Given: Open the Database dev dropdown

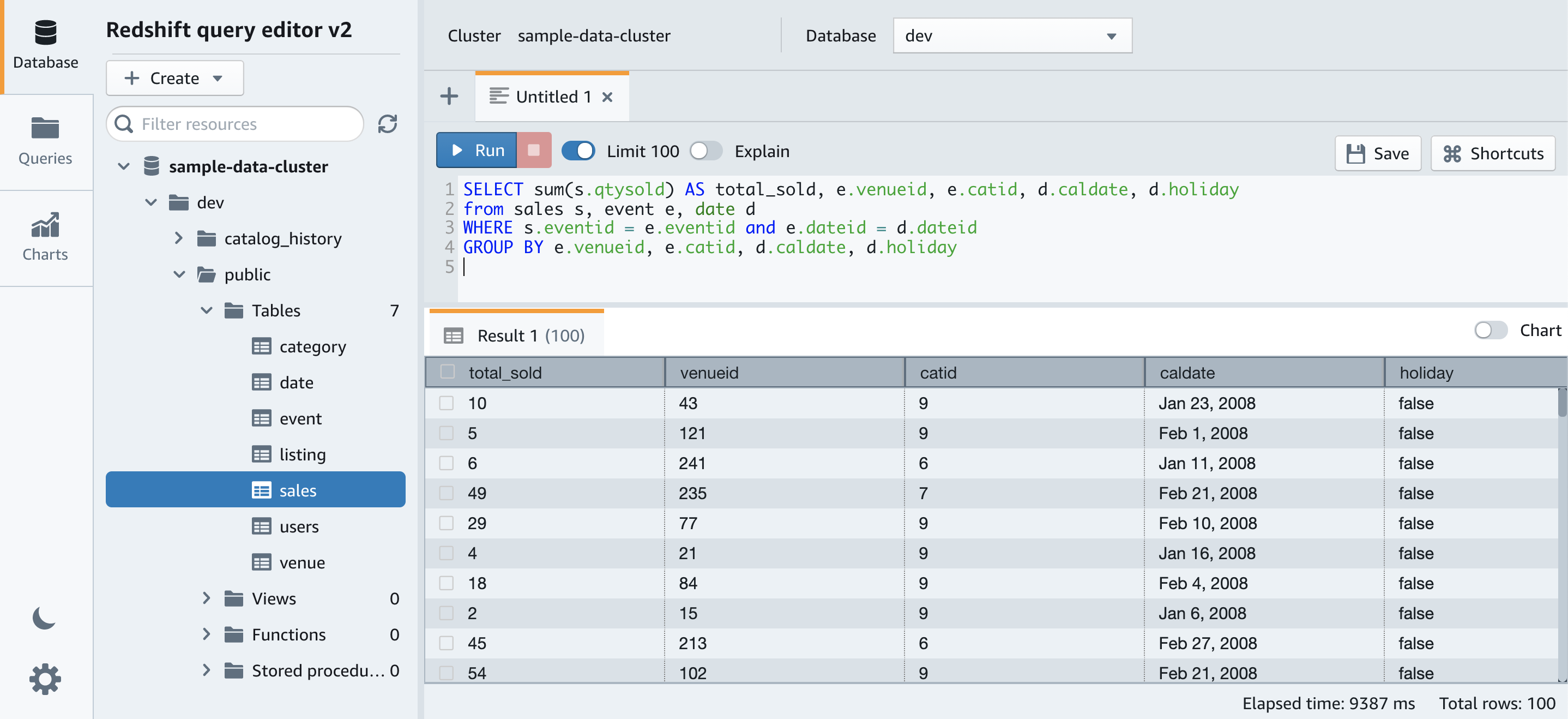Looking at the screenshot, I should 1012,36.
